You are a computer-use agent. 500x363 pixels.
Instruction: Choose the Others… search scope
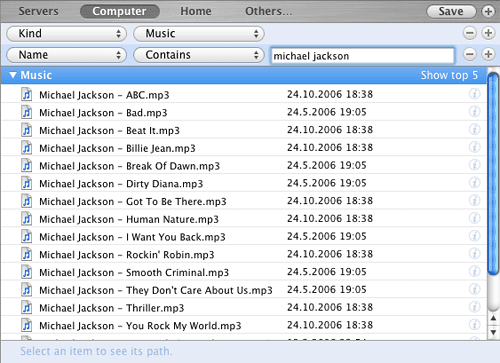269,11
